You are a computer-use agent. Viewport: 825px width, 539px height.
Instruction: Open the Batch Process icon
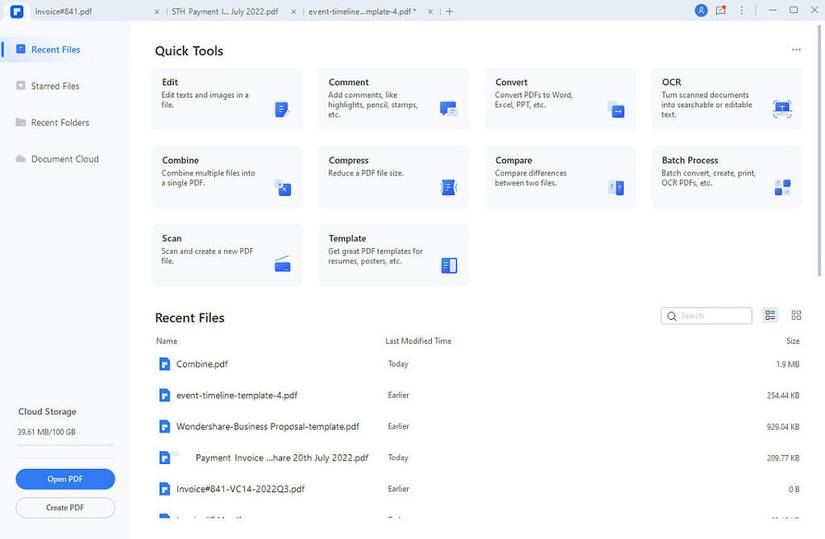click(782, 187)
